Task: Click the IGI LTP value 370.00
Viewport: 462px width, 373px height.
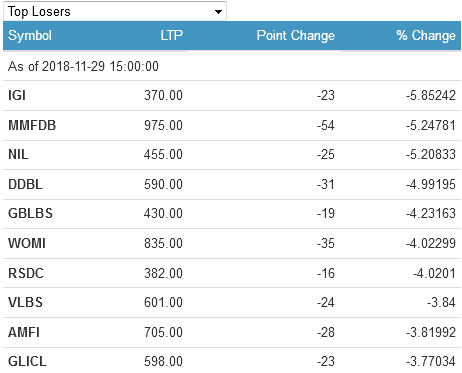Action: 163,95
